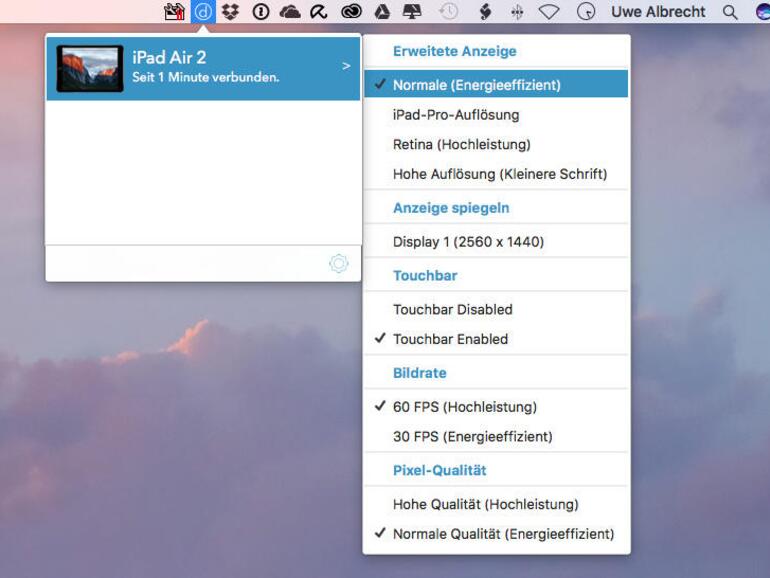Choose Hohe Auflösung (Kleinere Schrift)

tap(496, 174)
